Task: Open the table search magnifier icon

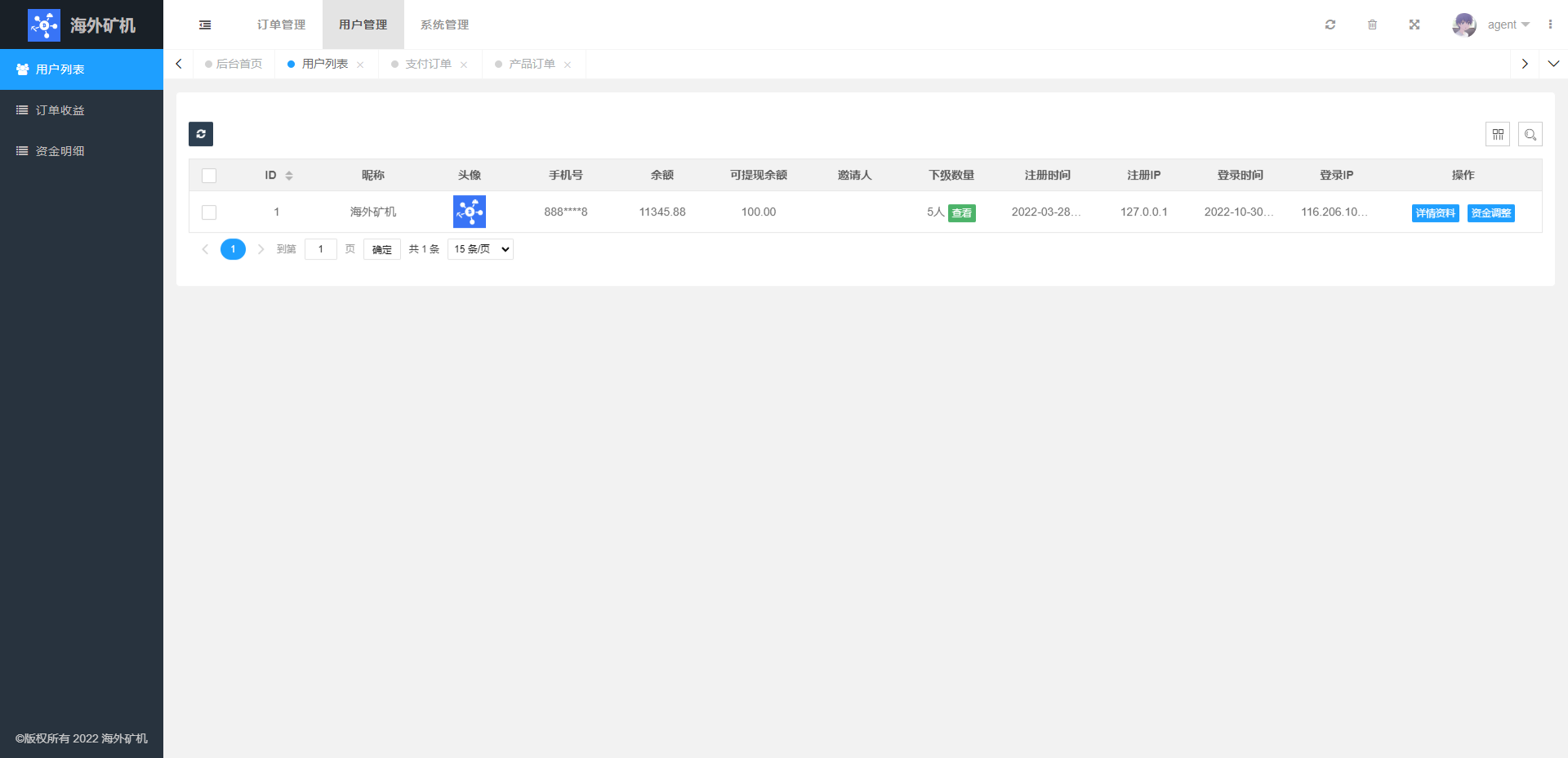Action: [x=1530, y=134]
